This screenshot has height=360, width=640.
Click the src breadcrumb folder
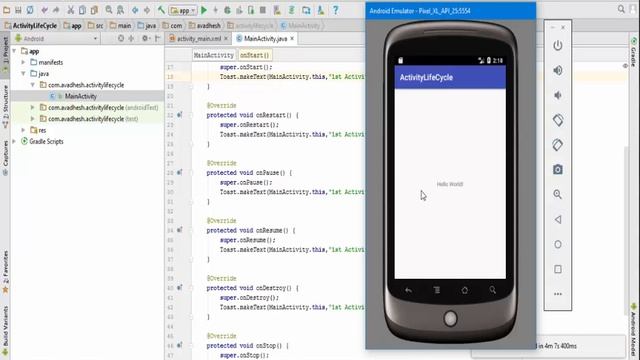(x=96, y=25)
